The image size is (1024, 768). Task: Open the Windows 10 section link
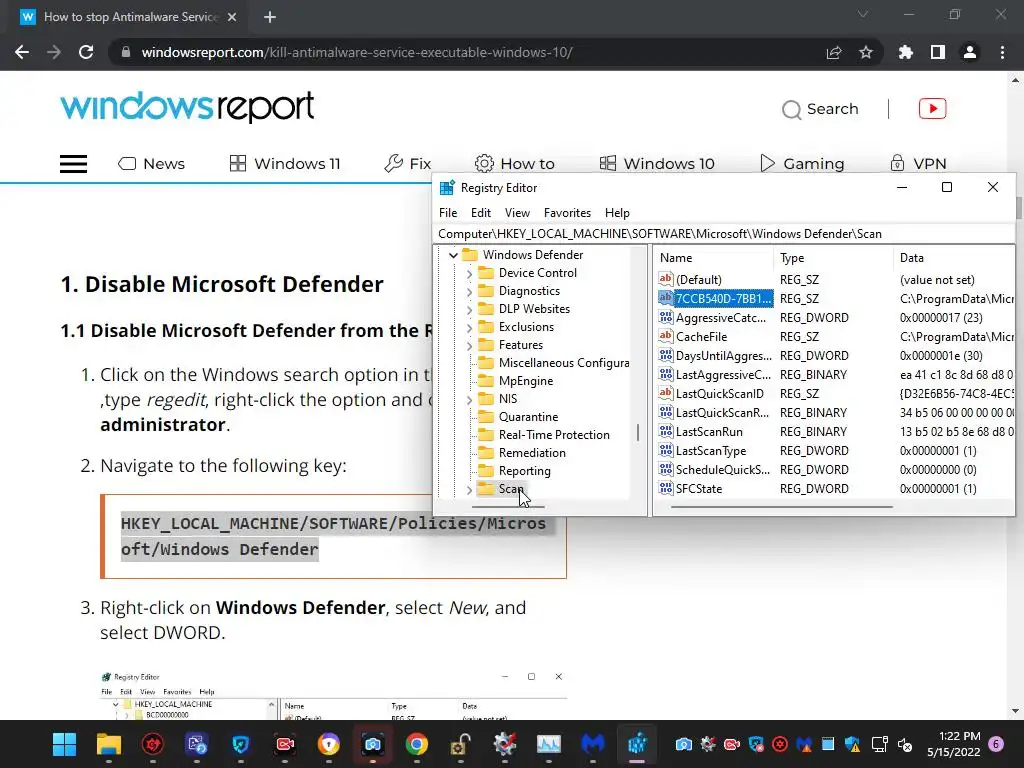click(x=657, y=163)
